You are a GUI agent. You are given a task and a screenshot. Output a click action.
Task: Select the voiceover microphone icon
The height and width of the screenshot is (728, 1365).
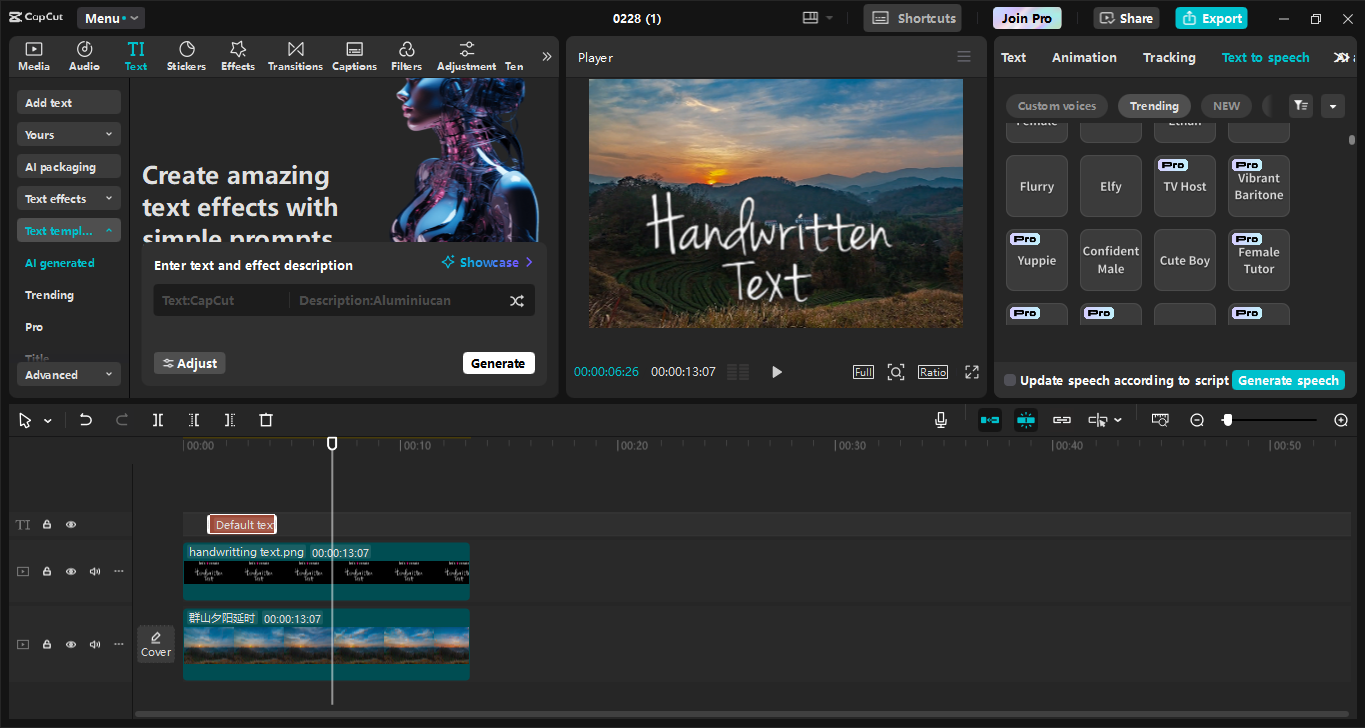(x=940, y=420)
